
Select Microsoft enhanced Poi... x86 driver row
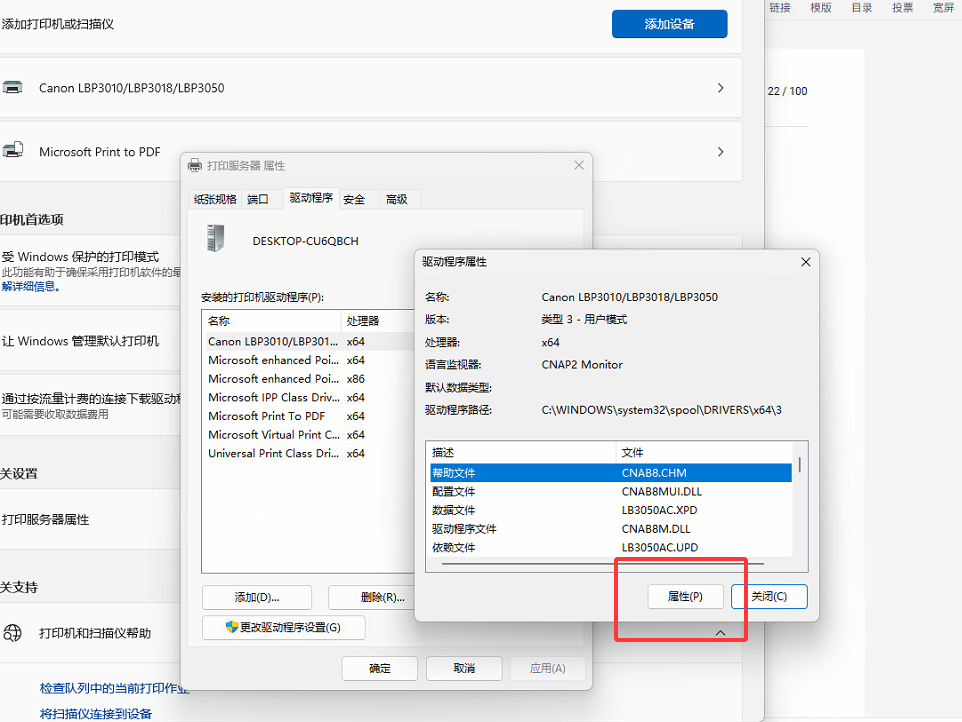click(x=310, y=378)
